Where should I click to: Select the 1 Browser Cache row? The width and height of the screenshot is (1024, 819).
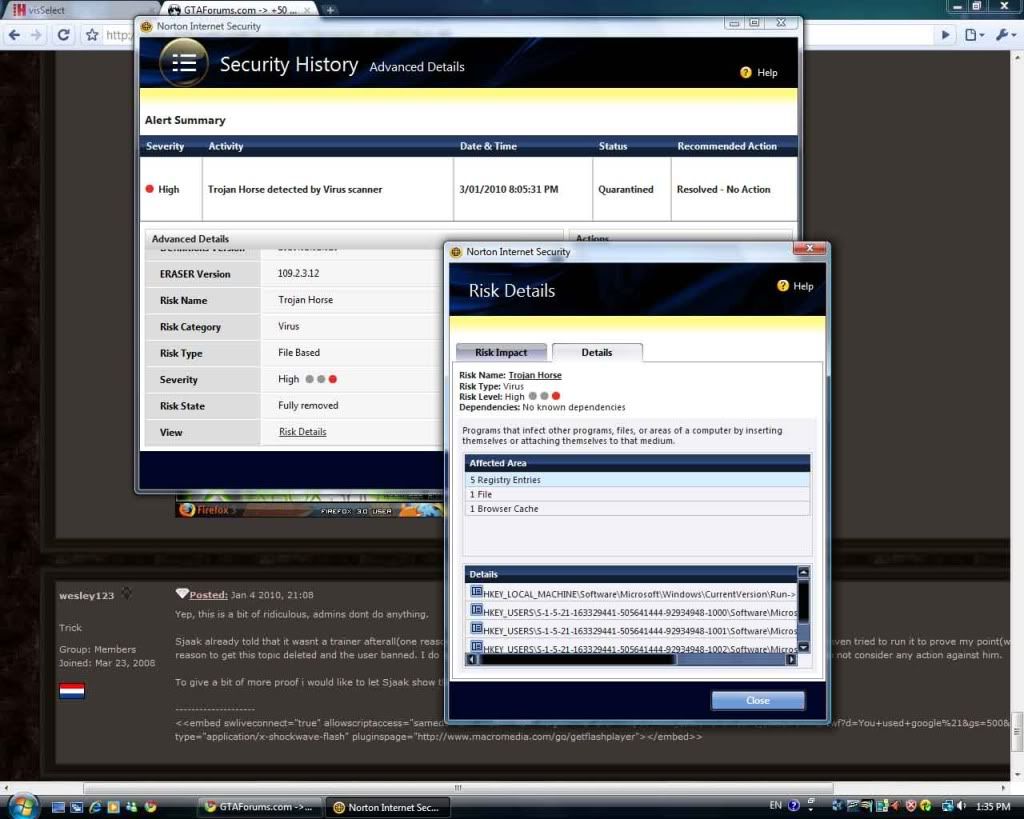click(637, 509)
